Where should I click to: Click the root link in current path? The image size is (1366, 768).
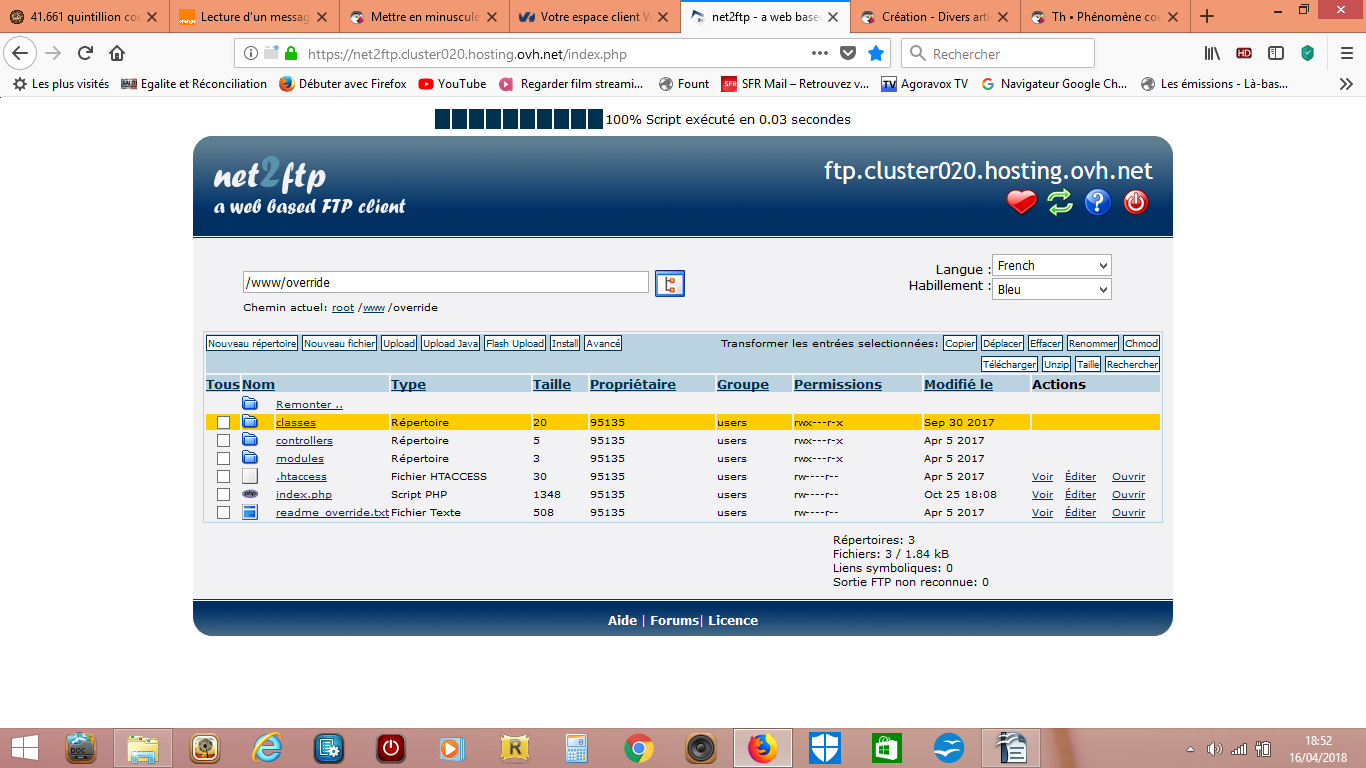click(343, 307)
